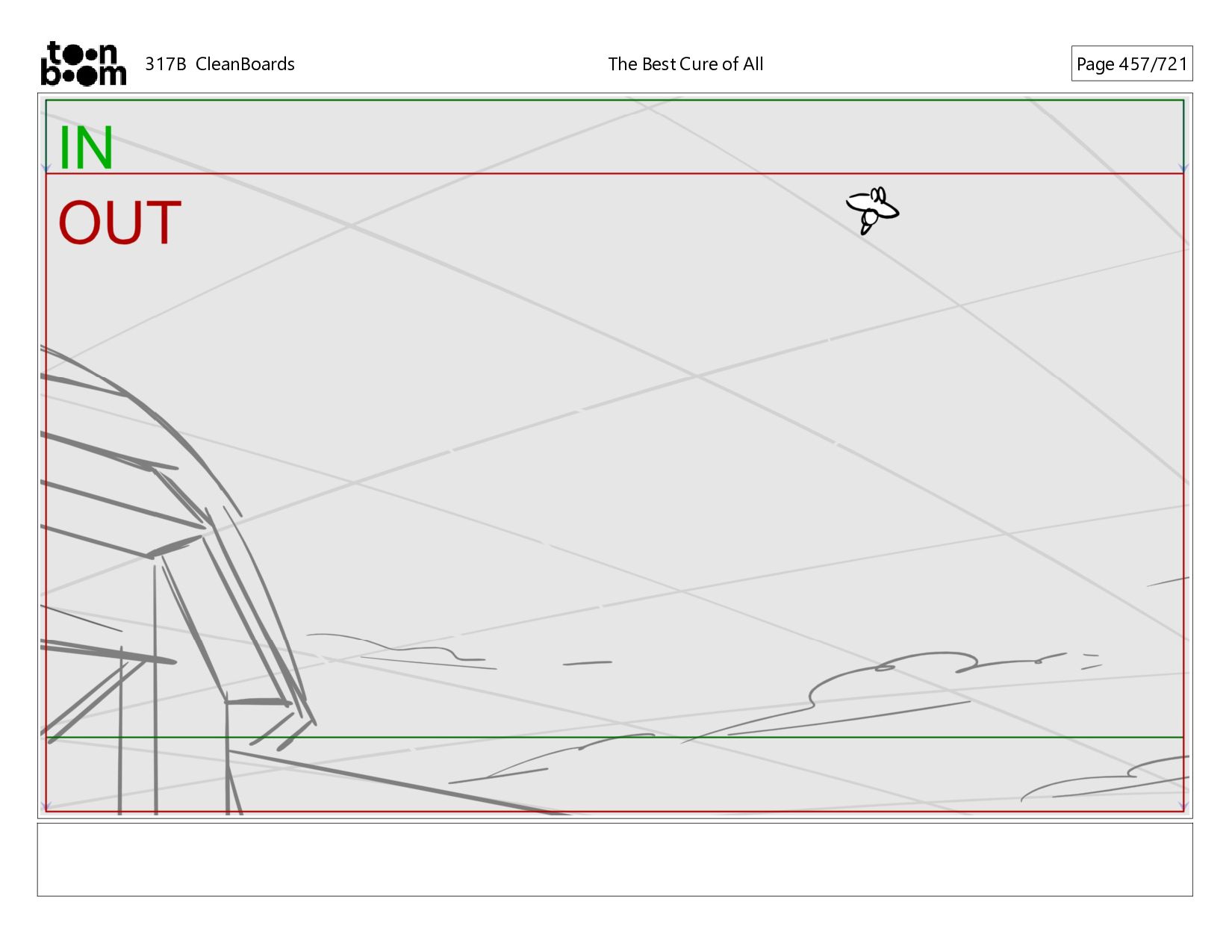Click the red 'OUT' camera label

coord(119,223)
